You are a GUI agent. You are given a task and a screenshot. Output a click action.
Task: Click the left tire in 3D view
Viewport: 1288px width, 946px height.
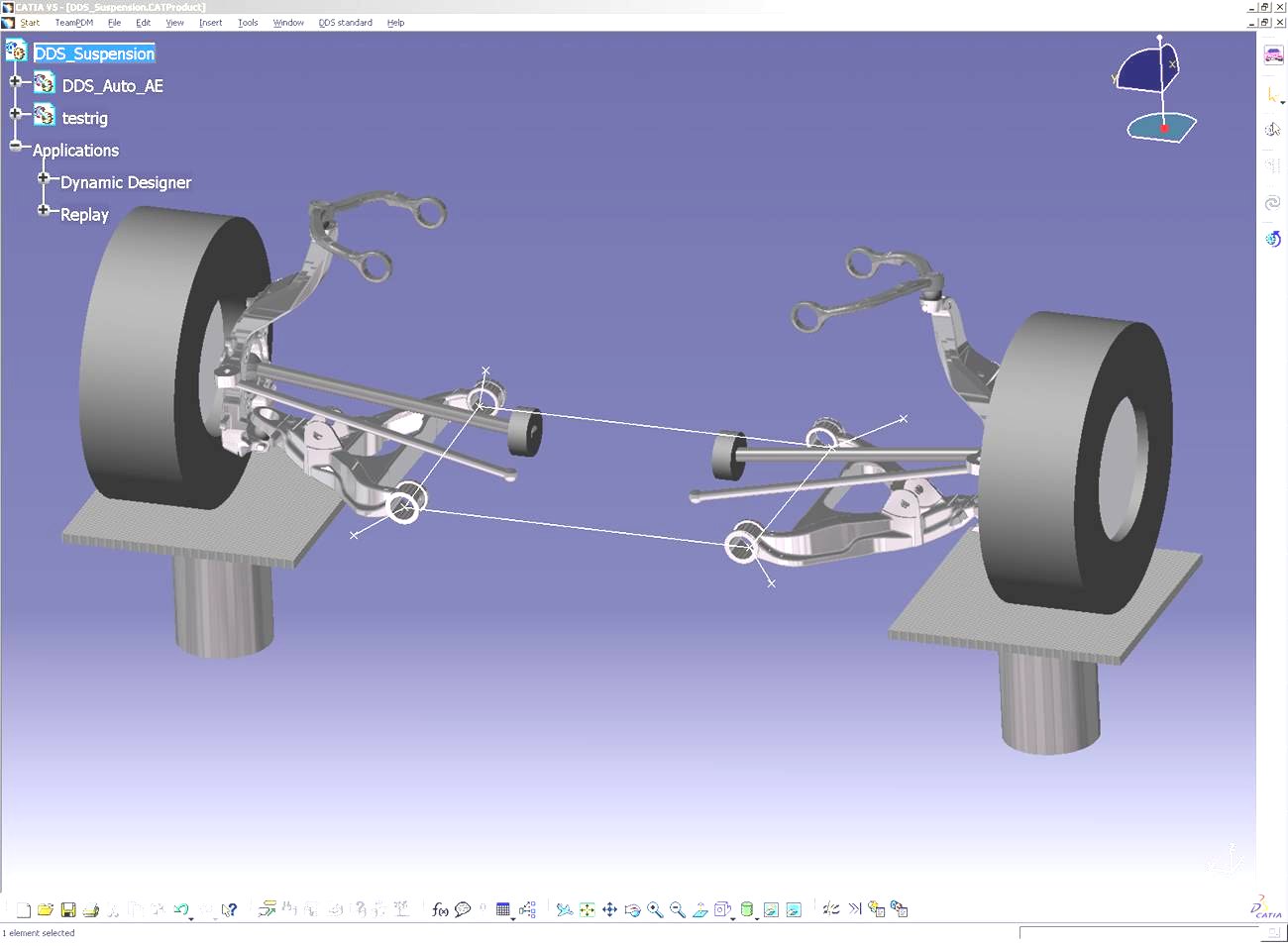[x=175, y=357]
